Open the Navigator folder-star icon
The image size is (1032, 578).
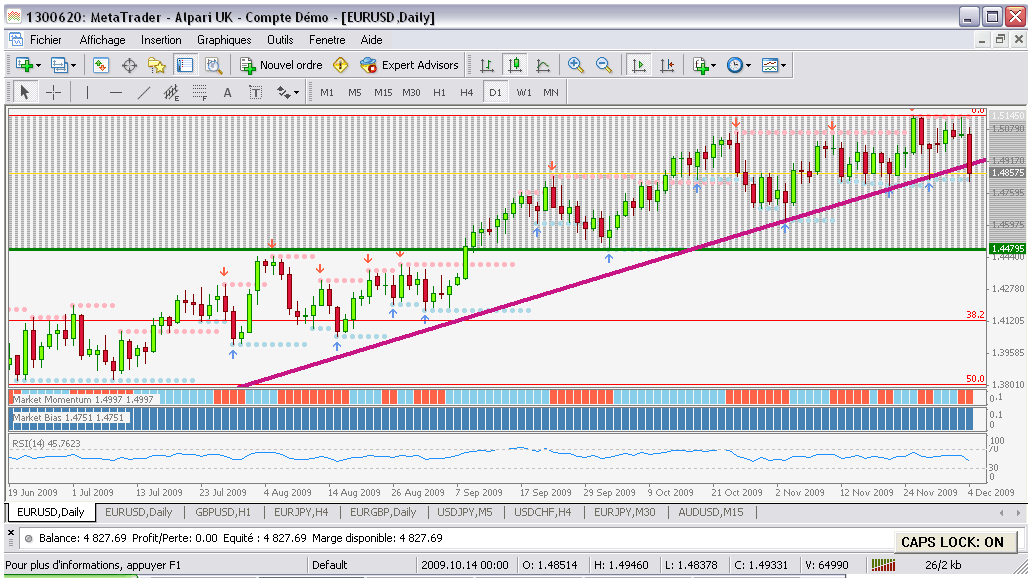pyautogui.click(x=157, y=65)
